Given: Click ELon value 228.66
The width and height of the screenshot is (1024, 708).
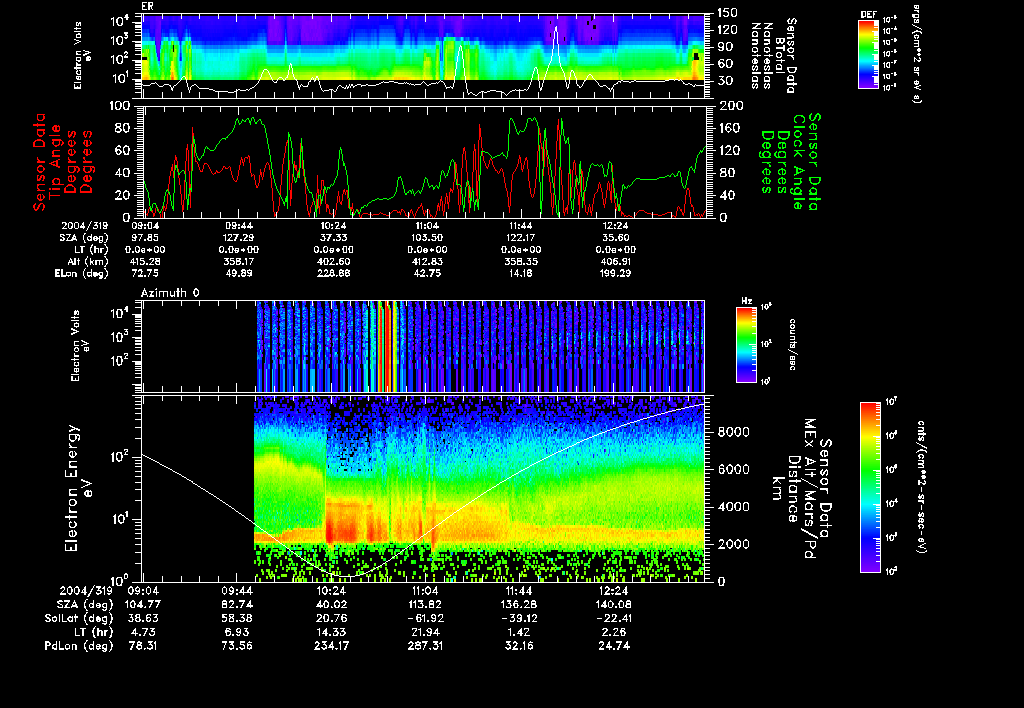Looking at the screenshot, I should [x=333, y=273].
